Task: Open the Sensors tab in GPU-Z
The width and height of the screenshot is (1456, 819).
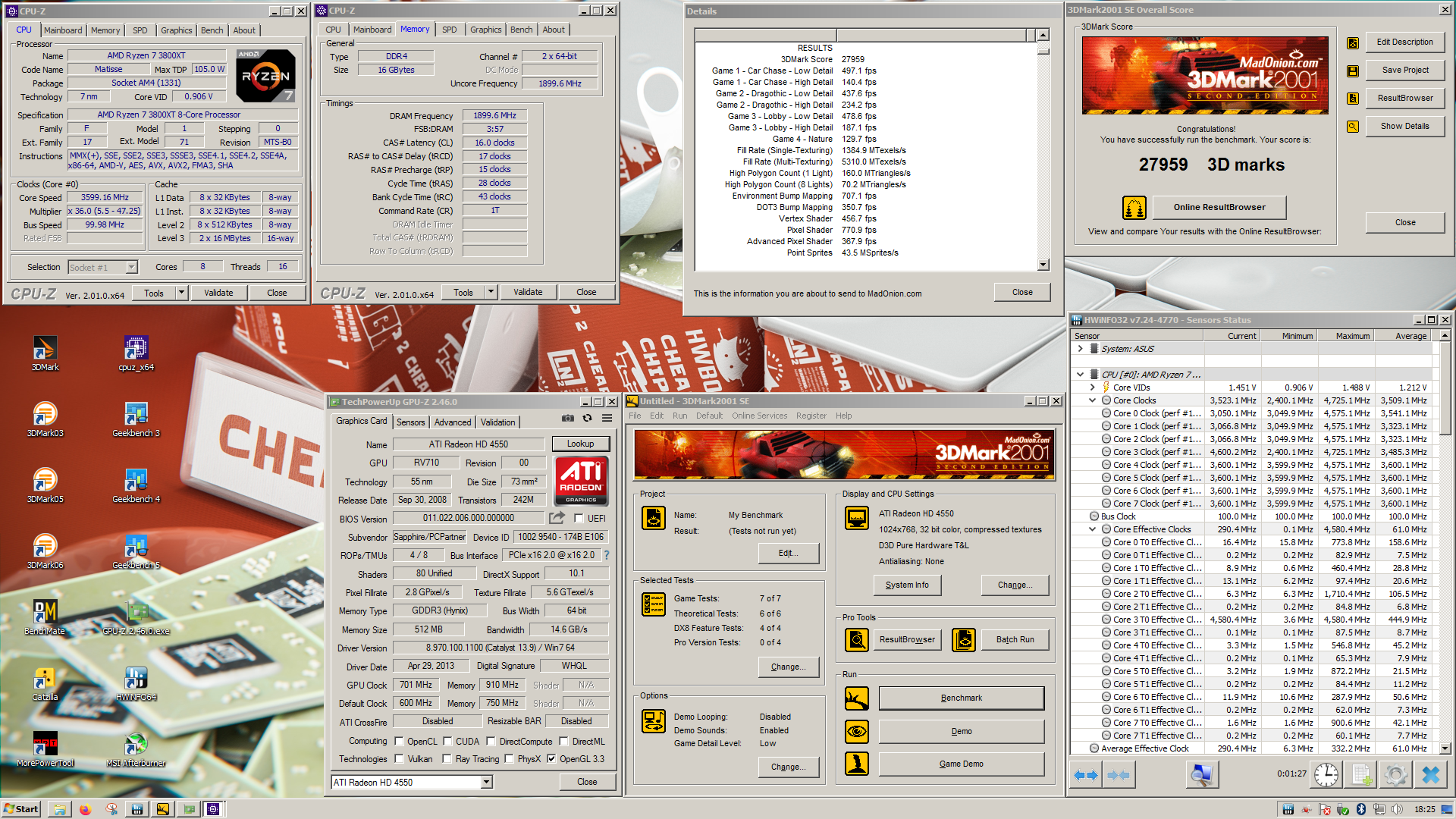Action: point(410,422)
